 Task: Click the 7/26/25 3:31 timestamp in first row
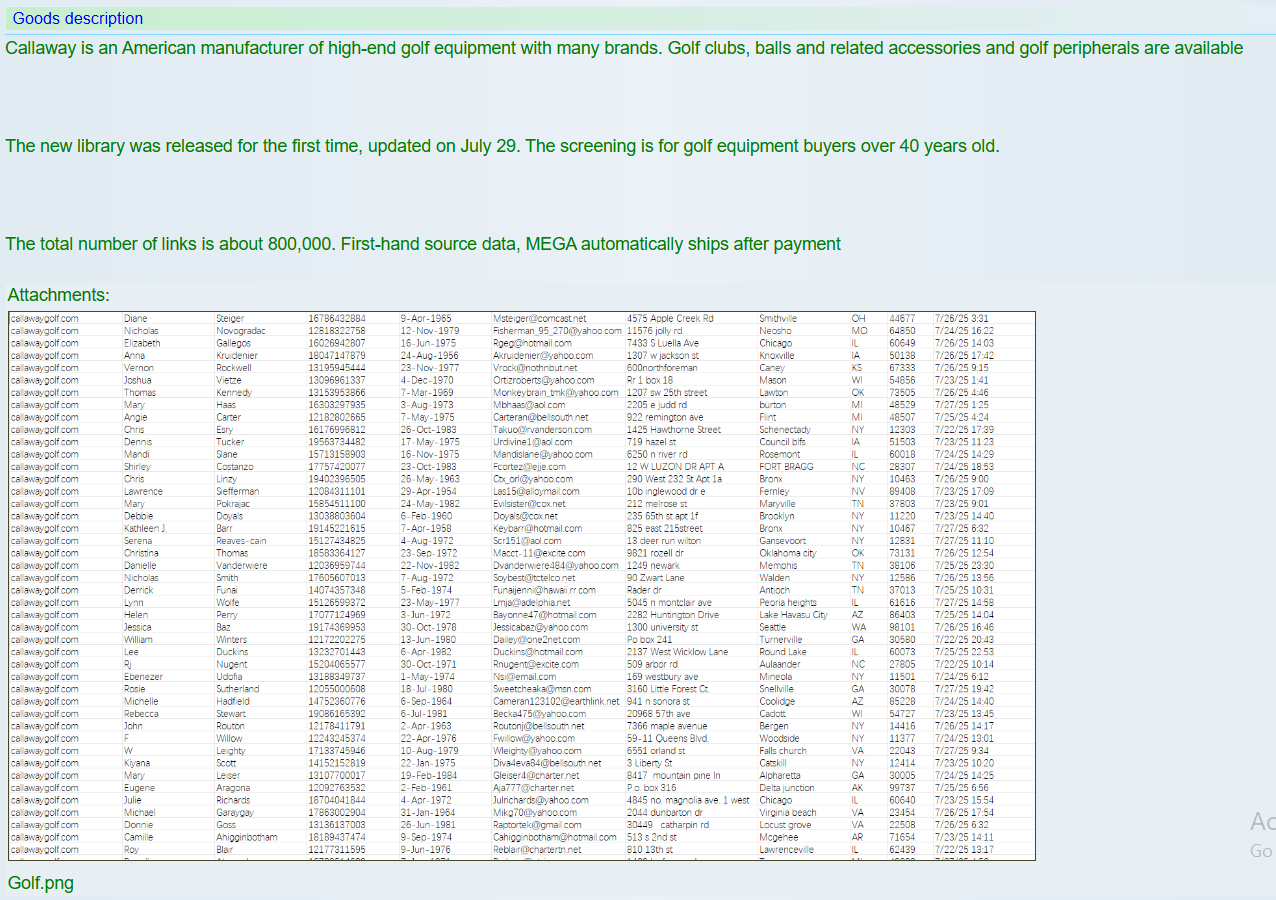pyautogui.click(x=961, y=319)
